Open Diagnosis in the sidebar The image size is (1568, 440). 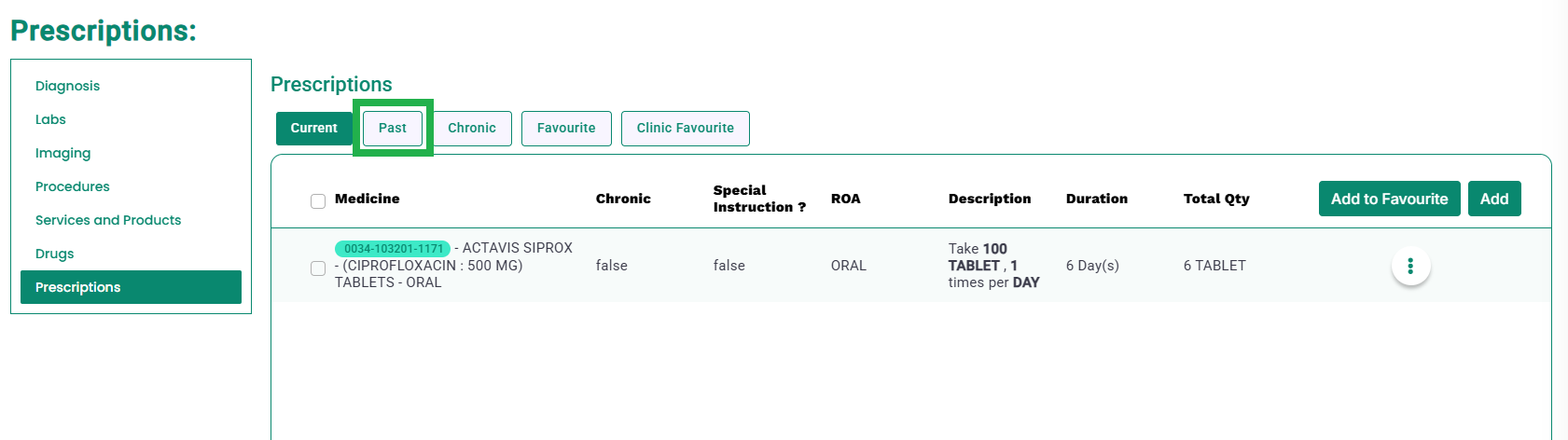click(67, 86)
